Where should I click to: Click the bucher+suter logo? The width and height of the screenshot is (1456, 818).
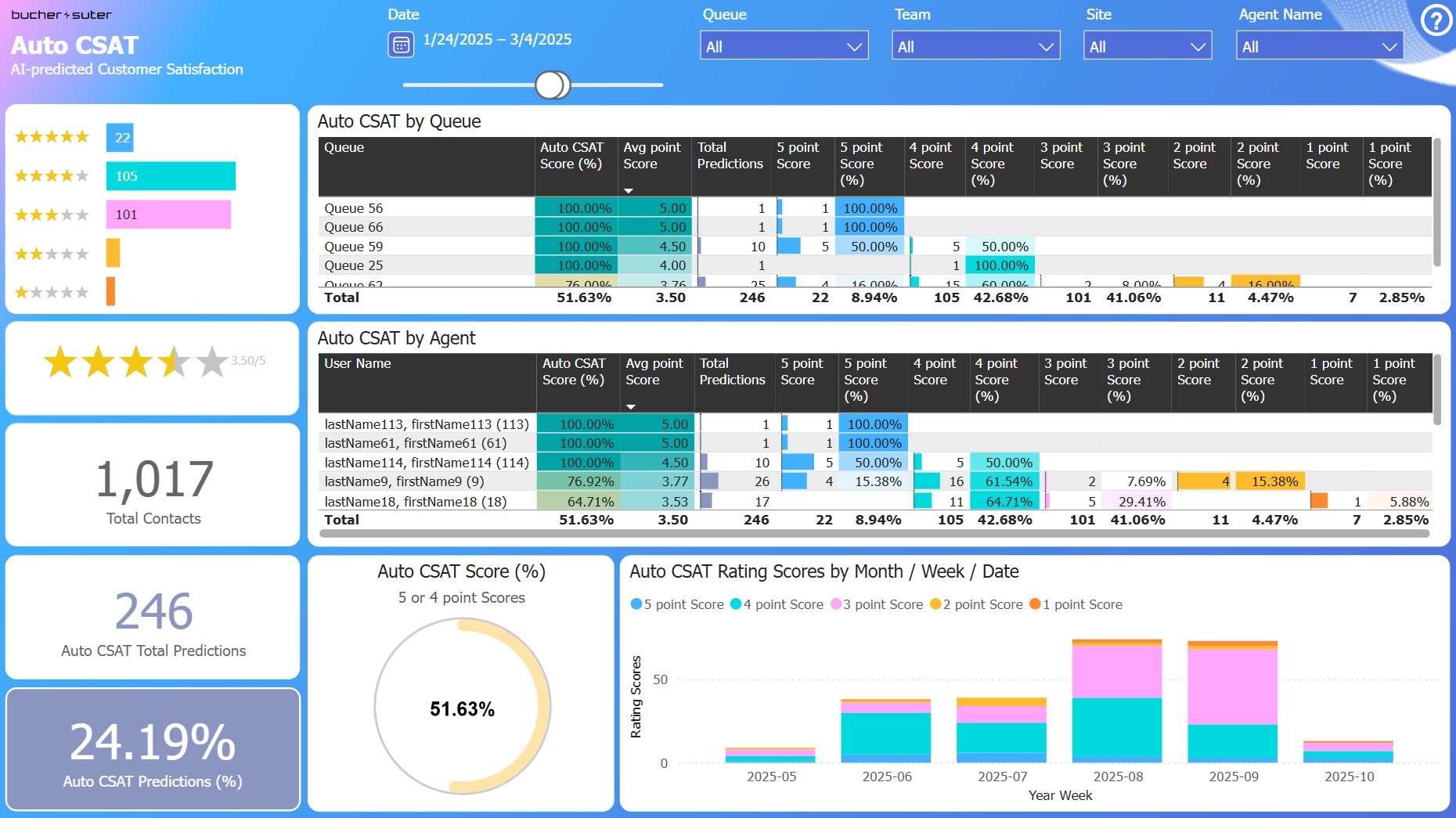point(61,15)
